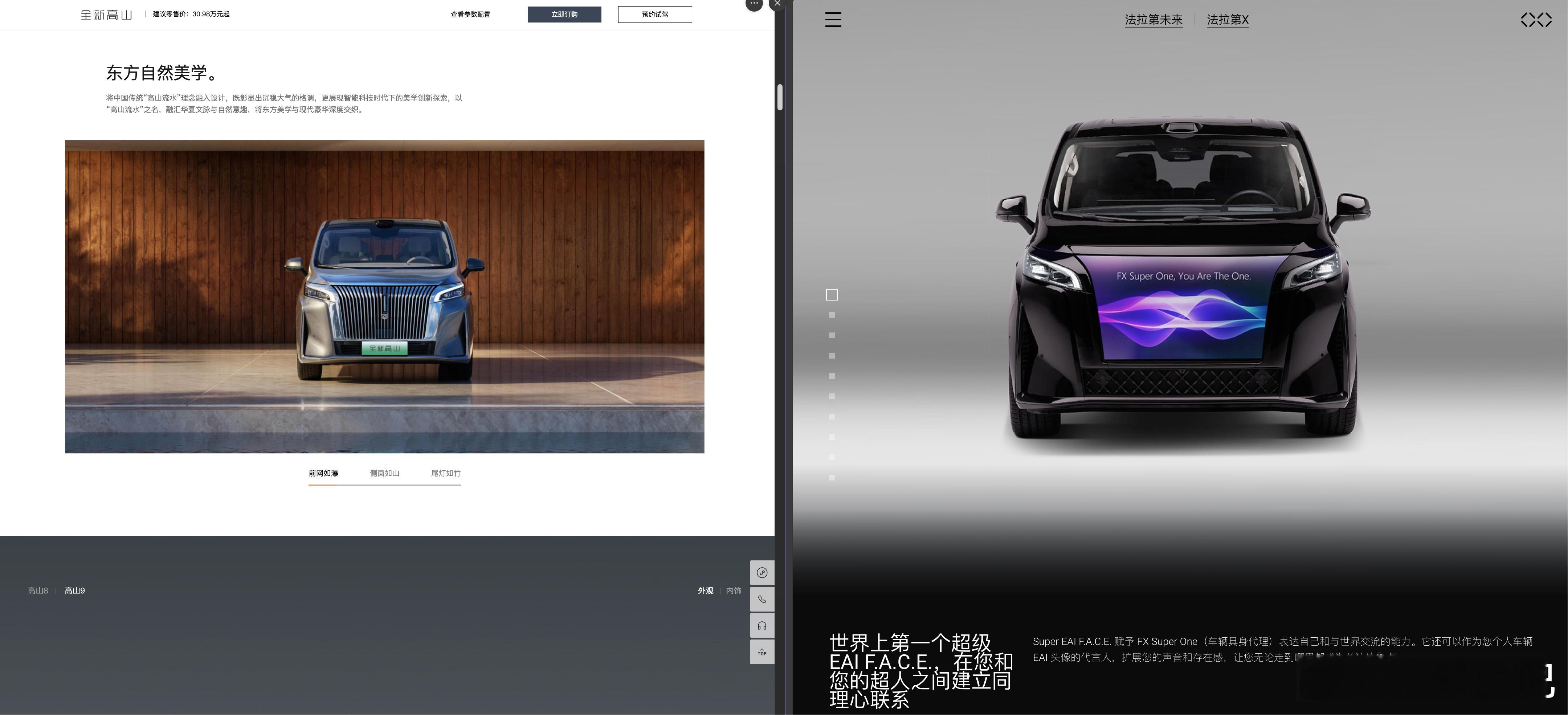Viewport: 1568px width, 715px height.
Task: Click the headset customer service icon
Action: point(762,626)
